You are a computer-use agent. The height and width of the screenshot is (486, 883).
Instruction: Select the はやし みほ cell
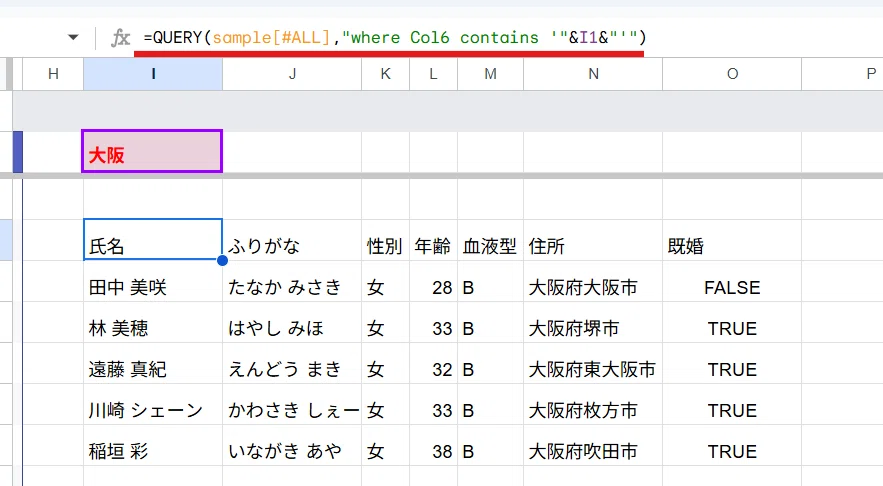click(292, 322)
